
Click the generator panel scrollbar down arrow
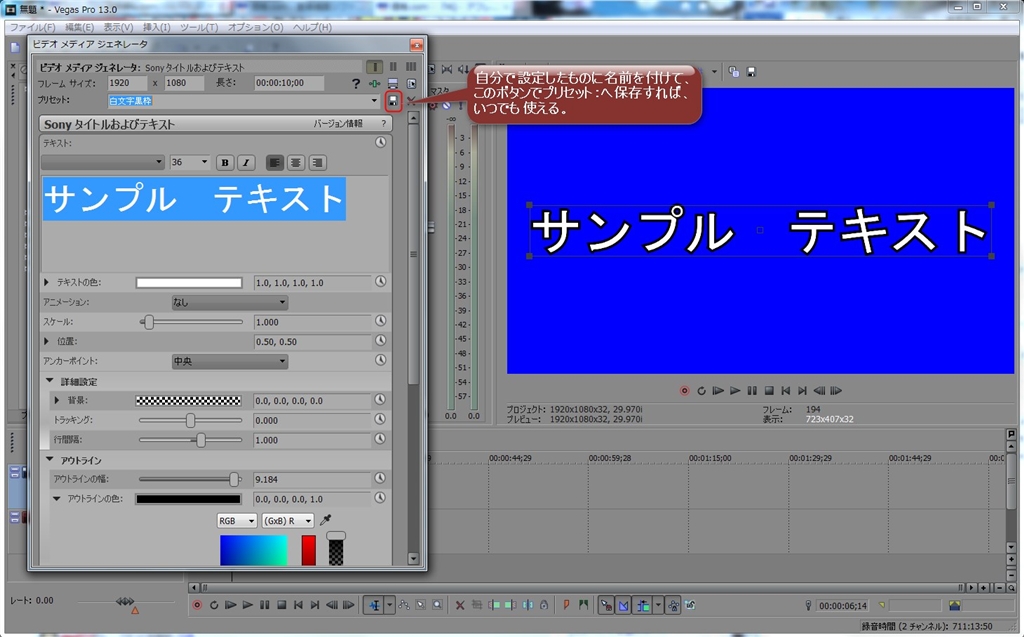click(x=413, y=559)
